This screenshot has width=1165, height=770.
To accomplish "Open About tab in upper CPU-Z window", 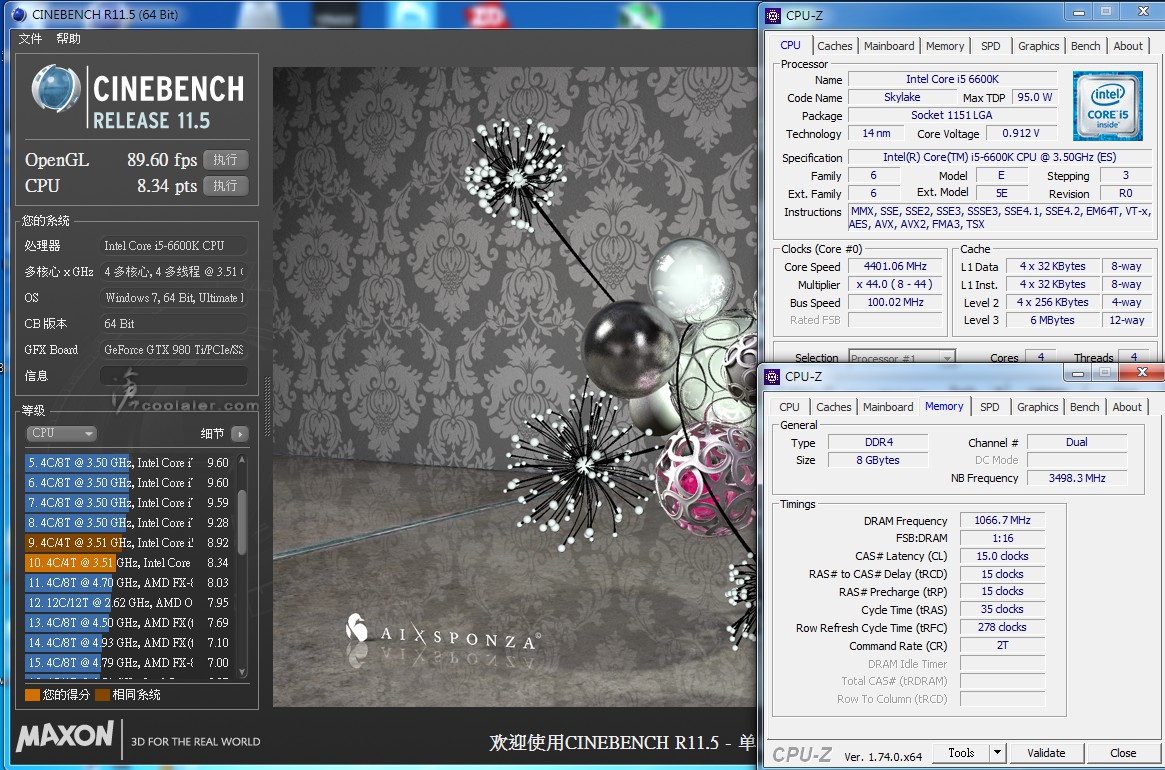I will [1128, 46].
